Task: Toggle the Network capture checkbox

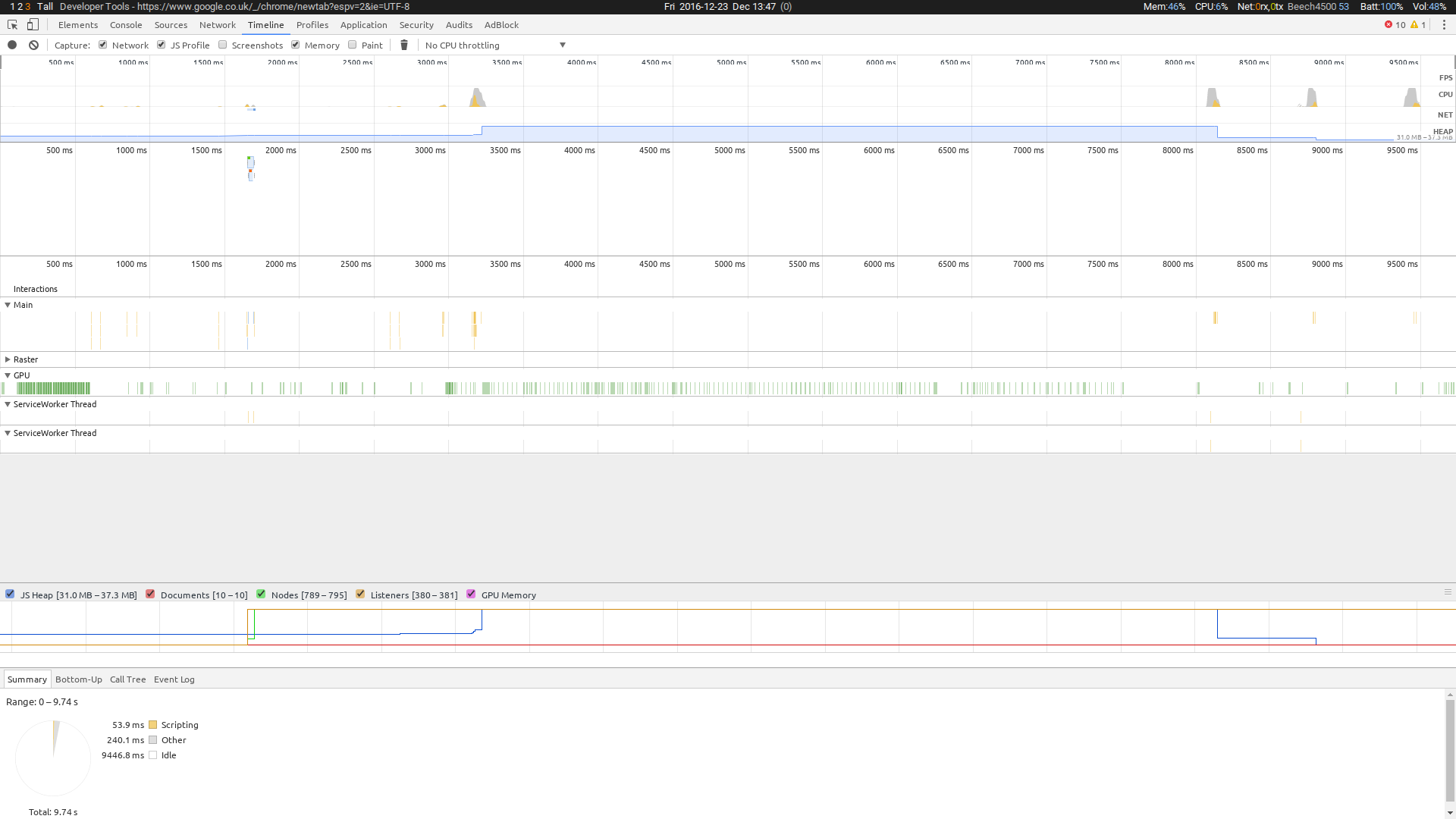Action: (103, 45)
